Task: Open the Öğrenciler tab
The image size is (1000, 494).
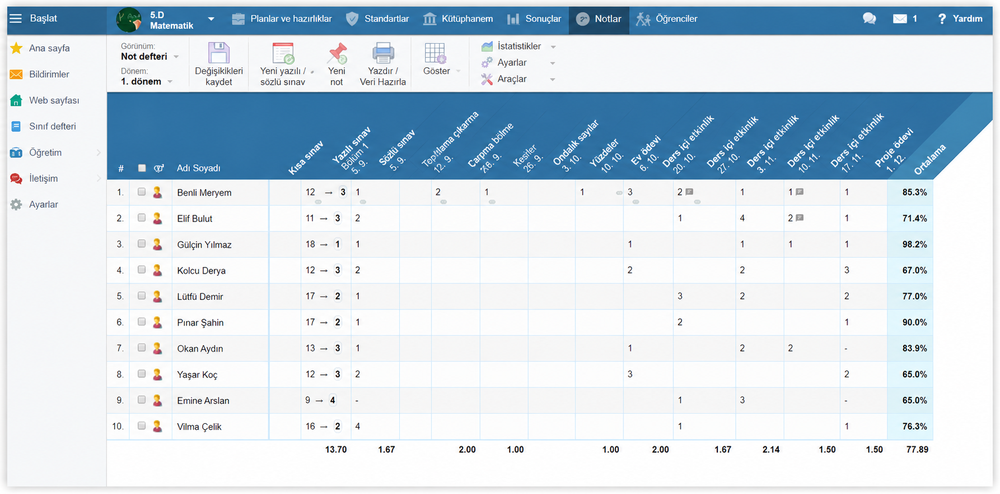Action: pyautogui.click(x=666, y=18)
